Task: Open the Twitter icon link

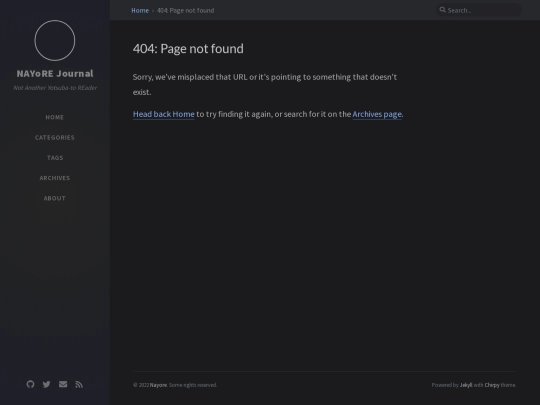Action: (x=46, y=384)
